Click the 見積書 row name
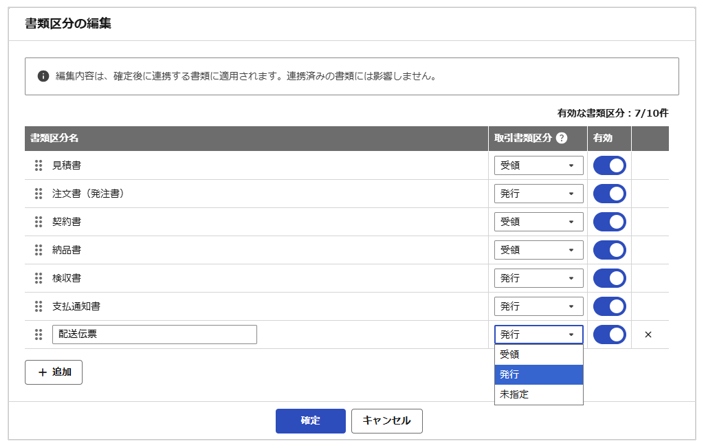Image resolution: width=703 pixels, height=448 pixels. tap(66, 165)
